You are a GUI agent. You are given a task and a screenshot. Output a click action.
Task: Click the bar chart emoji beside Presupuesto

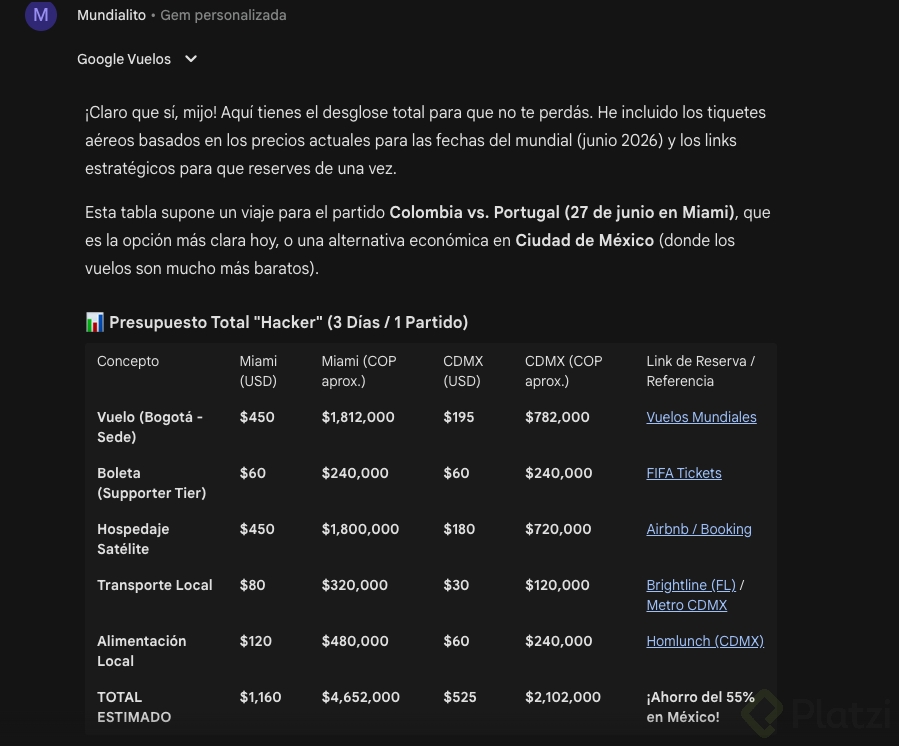95,322
